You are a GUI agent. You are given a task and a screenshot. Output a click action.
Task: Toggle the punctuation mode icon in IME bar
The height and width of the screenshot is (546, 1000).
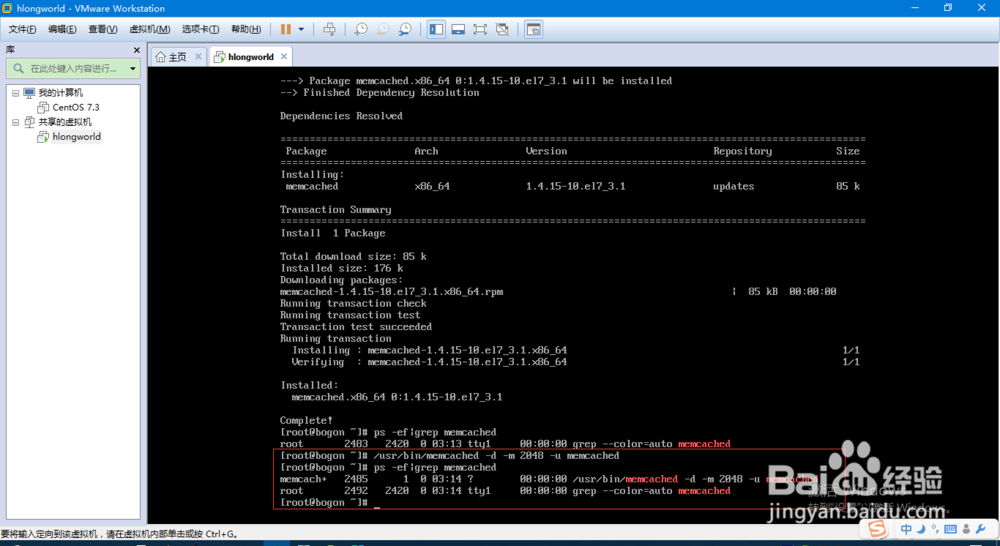(x=935, y=529)
